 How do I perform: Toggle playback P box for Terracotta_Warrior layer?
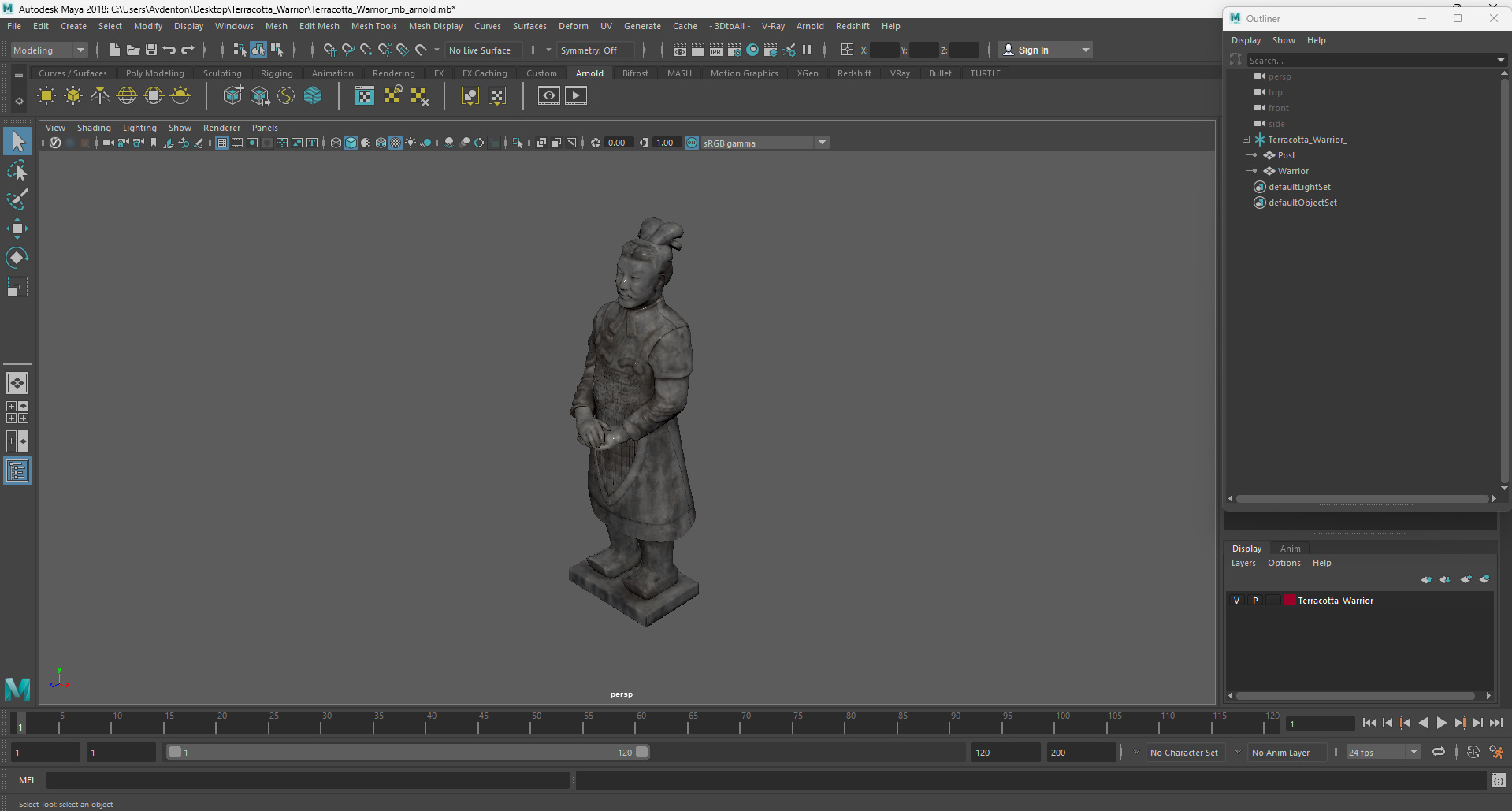[x=1255, y=601]
